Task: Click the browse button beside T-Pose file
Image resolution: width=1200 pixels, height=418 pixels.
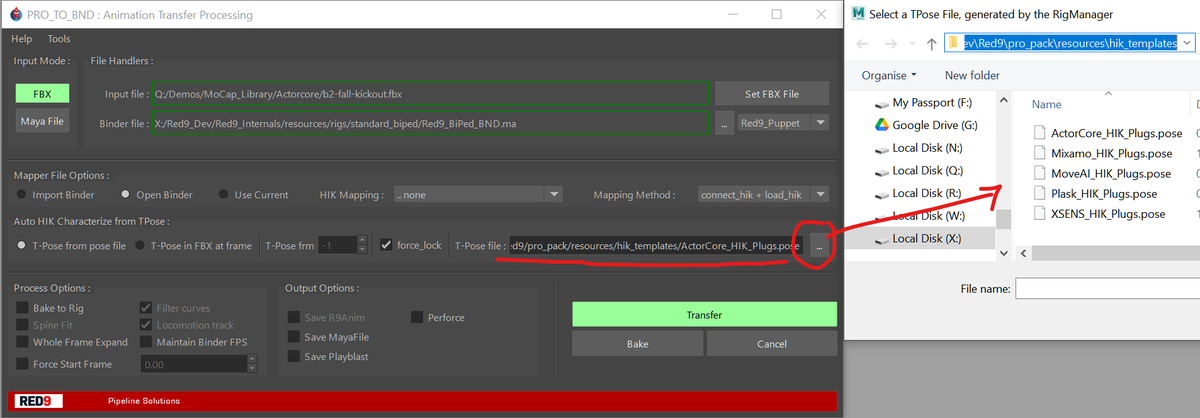Action: click(819, 245)
